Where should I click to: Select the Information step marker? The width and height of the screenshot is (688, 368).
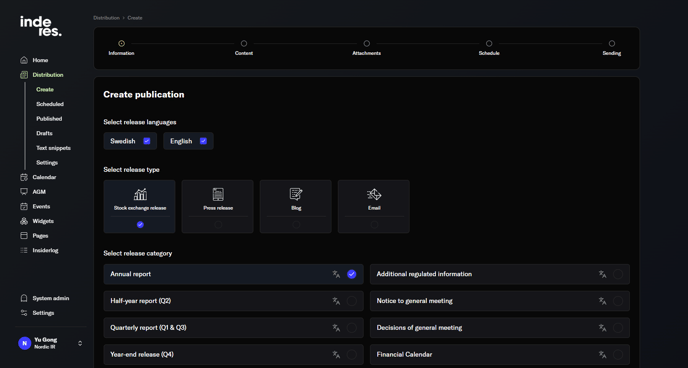122,43
